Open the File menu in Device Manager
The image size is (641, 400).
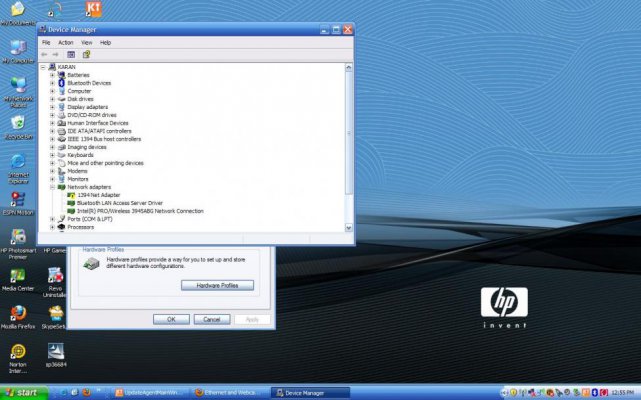(x=46, y=43)
